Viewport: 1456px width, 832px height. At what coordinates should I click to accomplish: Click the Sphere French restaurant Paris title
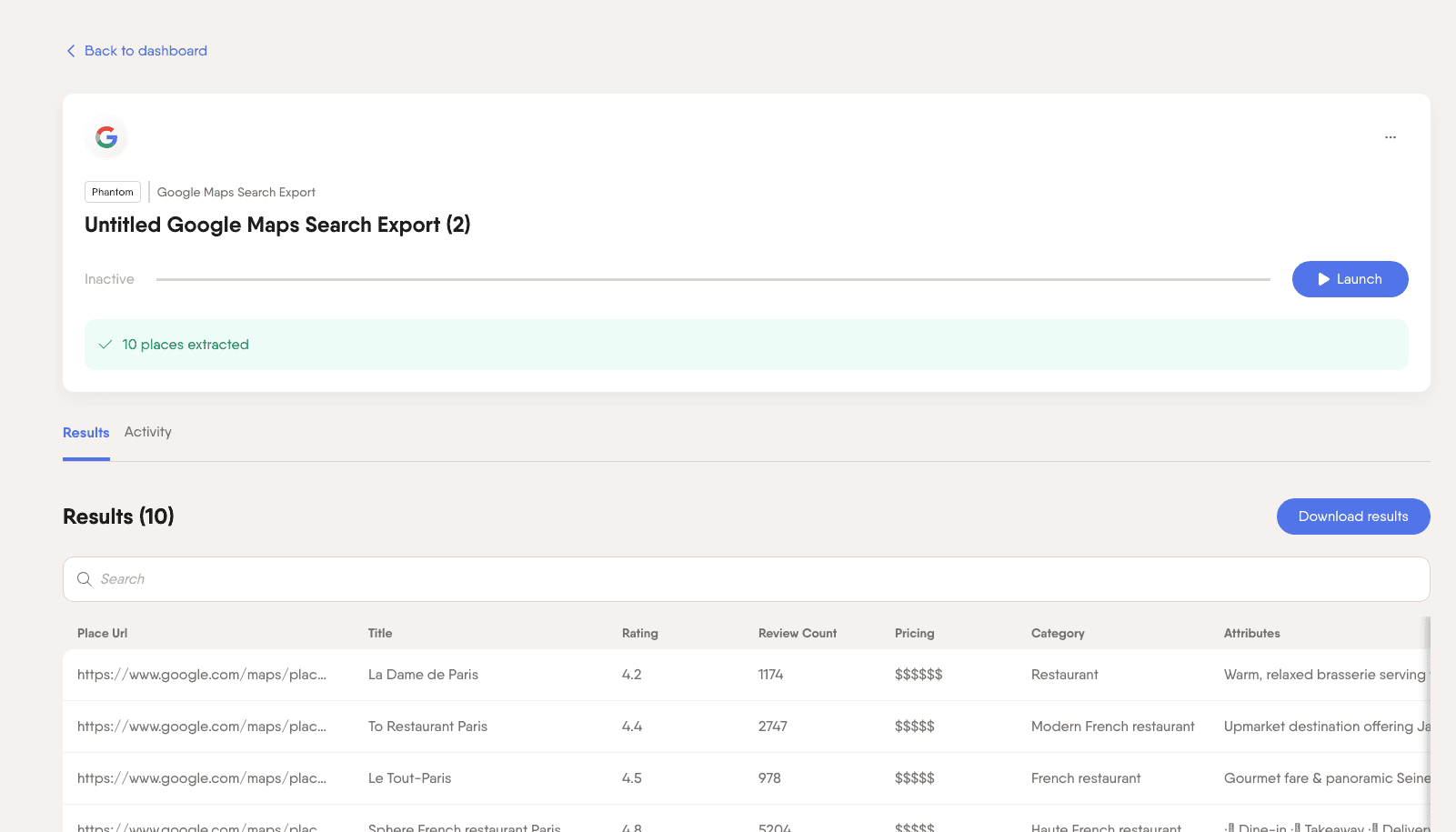click(465, 827)
